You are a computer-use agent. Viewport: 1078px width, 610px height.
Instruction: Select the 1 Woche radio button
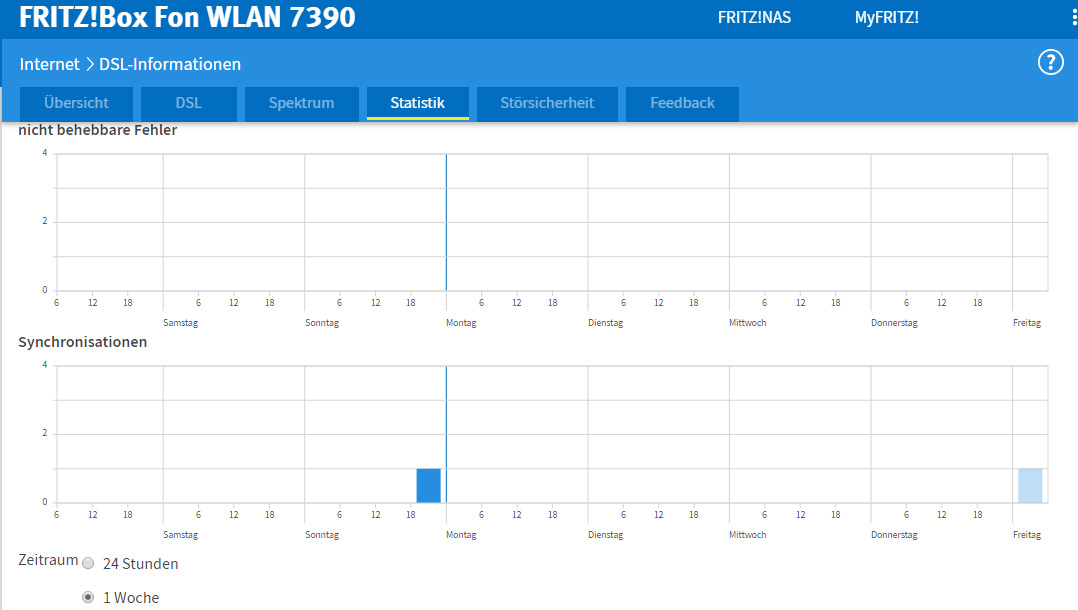(88, 597)
